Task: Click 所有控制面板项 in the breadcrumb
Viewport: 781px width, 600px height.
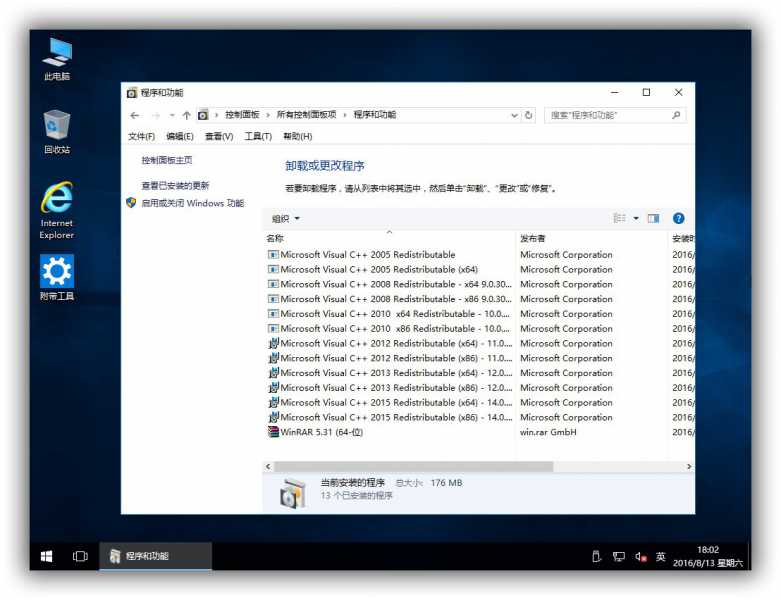Action: (306, 115)
